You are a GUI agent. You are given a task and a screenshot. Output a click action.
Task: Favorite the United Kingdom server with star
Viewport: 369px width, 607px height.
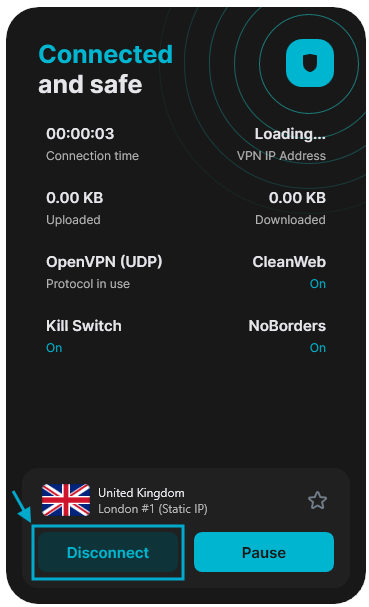317,500
